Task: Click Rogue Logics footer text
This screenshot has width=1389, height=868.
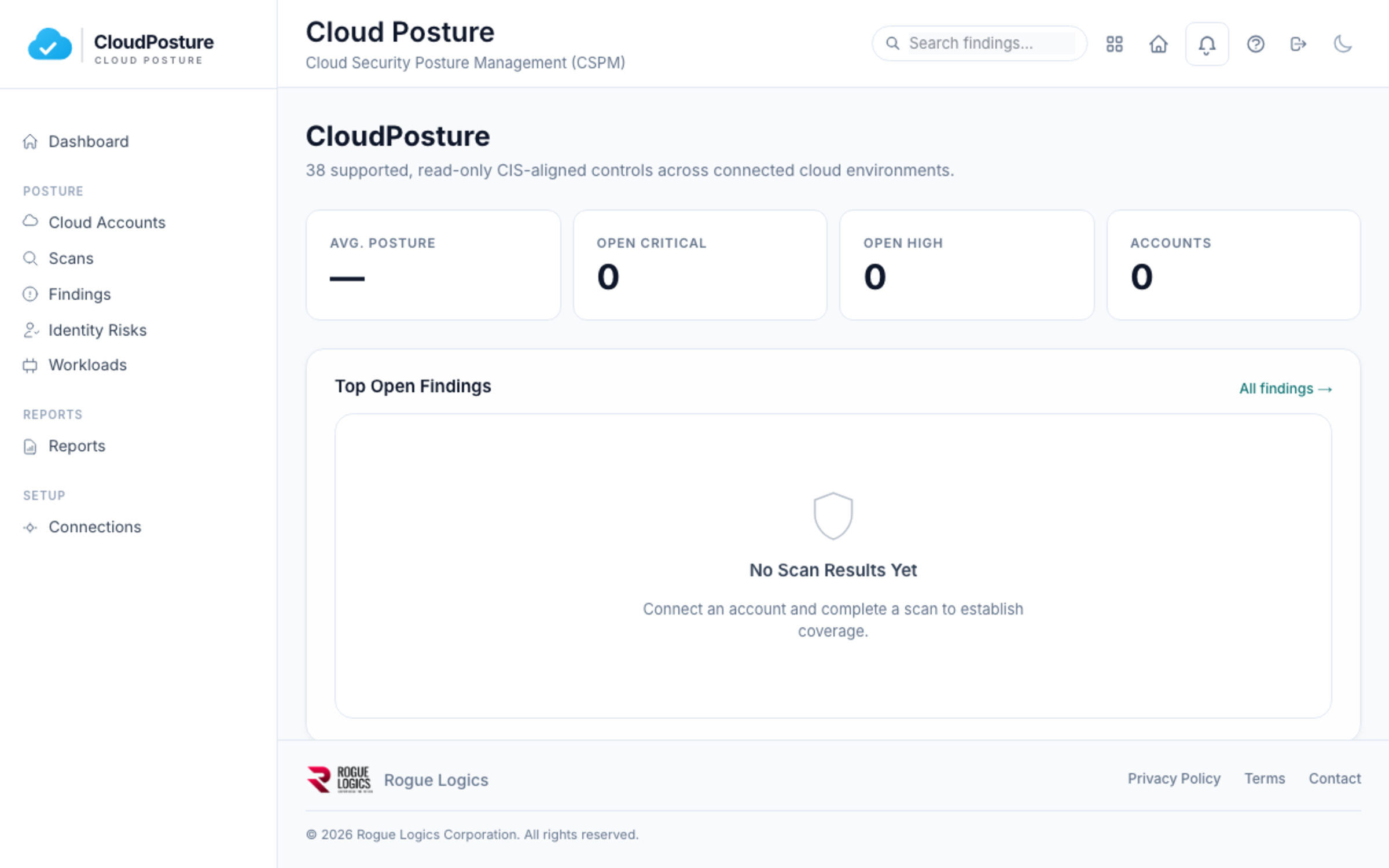Action: coord(436,780)
